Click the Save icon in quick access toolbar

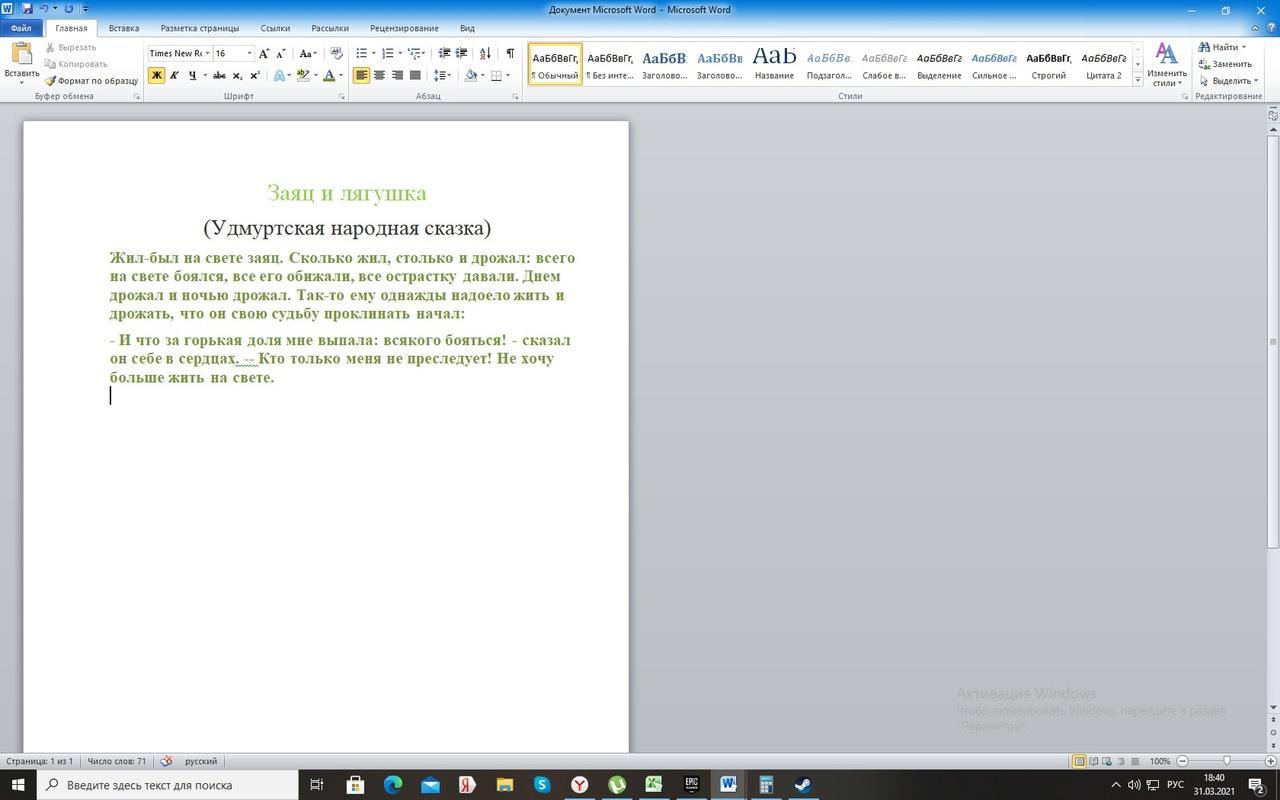pyautogui.click(x=27, y=9)
